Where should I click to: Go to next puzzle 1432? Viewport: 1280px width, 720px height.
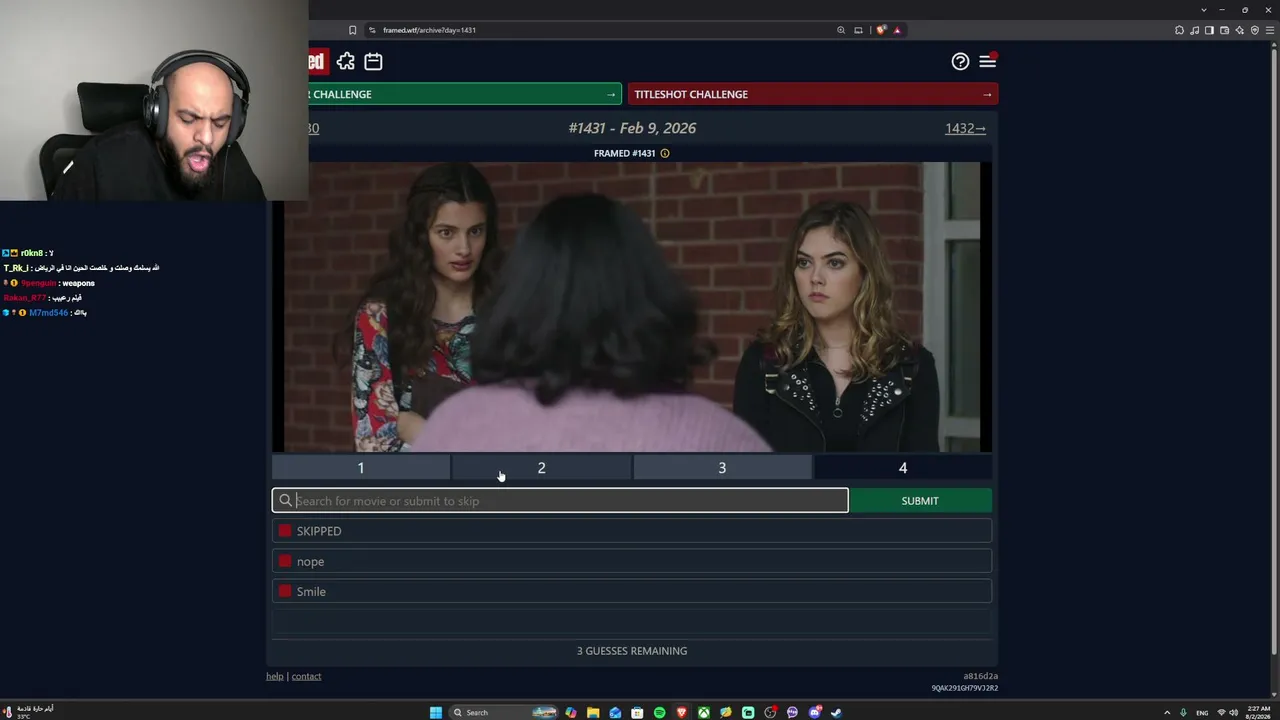(965, 128)
